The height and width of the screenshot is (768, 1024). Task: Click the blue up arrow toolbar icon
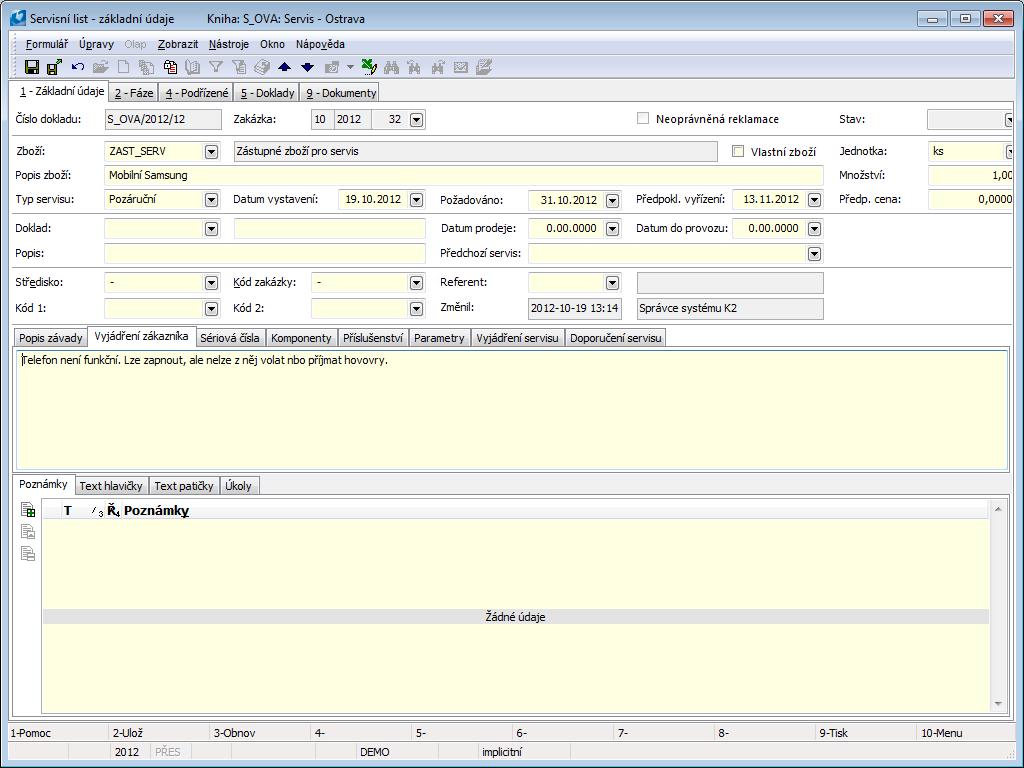[285, 67]
